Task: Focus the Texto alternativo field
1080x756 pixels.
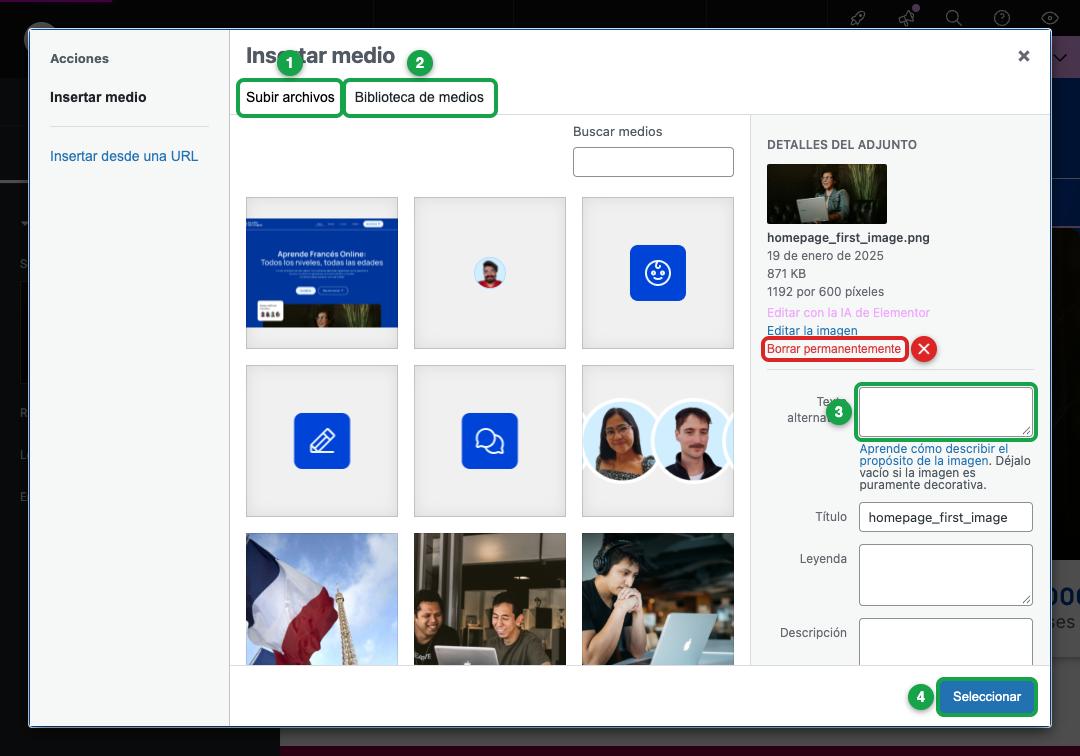Action: (x=946, y=412)
